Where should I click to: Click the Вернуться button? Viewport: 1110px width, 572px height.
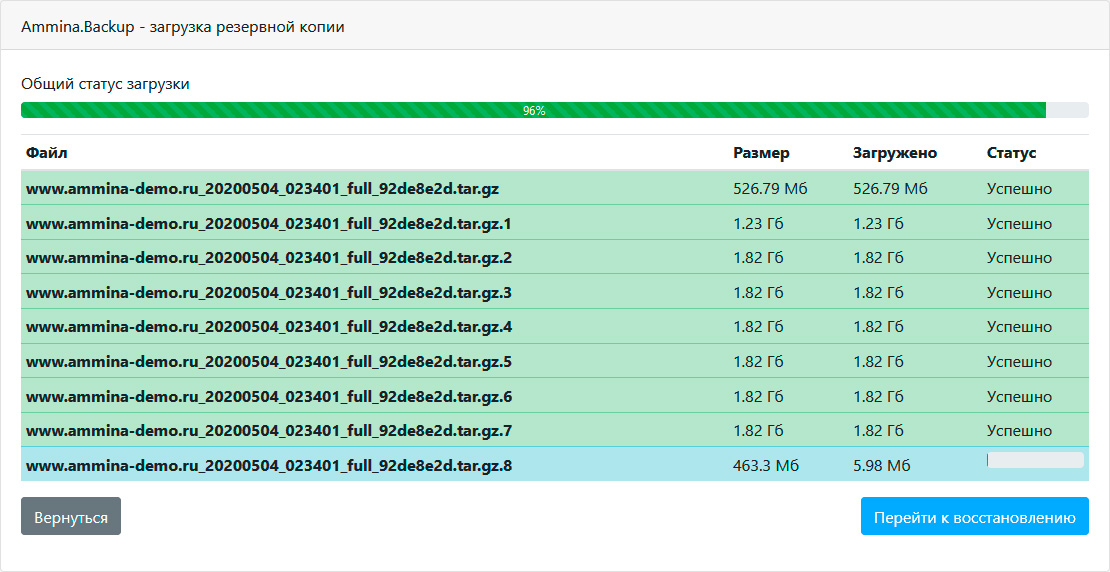(x=71, y=517)
